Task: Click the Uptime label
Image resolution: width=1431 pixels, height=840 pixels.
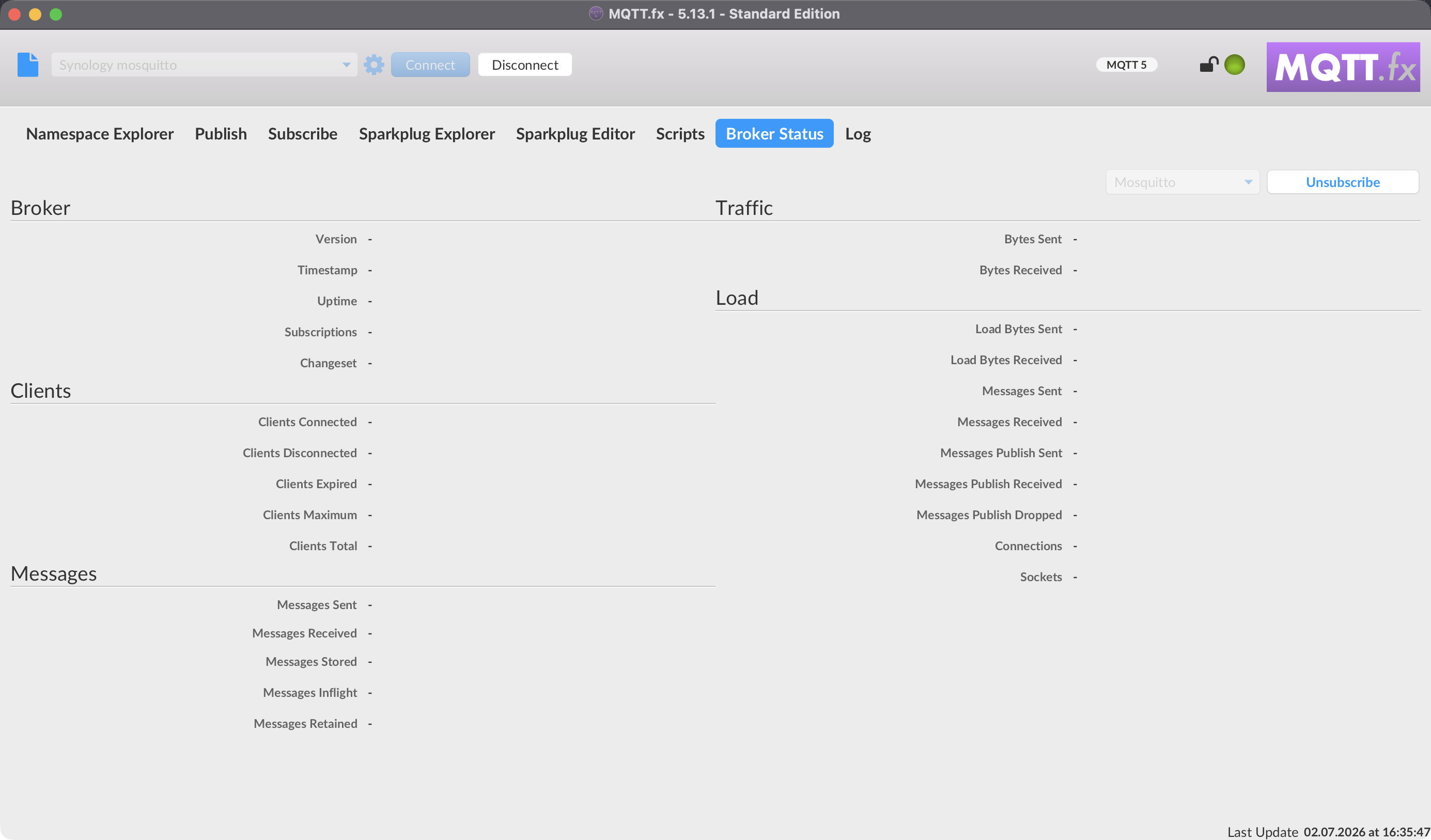Action: click(337, 301)
